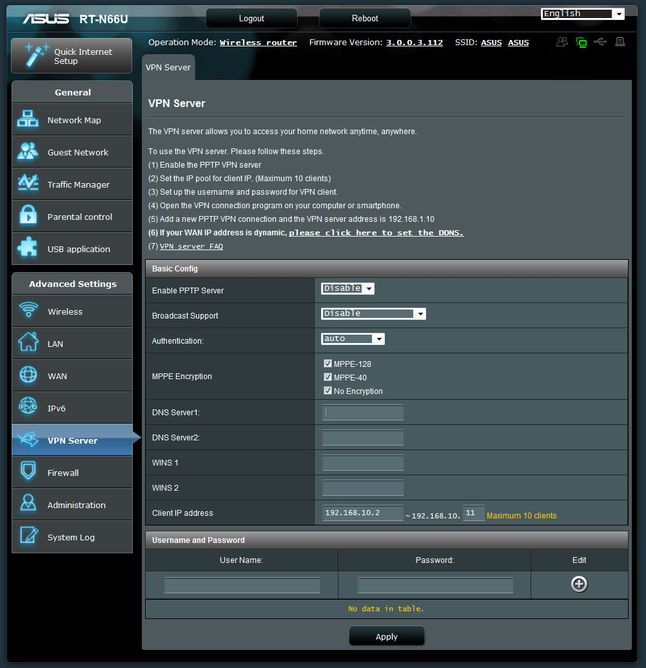Click the WINS 1 input field
This screenshot has height=668, width=646.
tap(363, 463)
